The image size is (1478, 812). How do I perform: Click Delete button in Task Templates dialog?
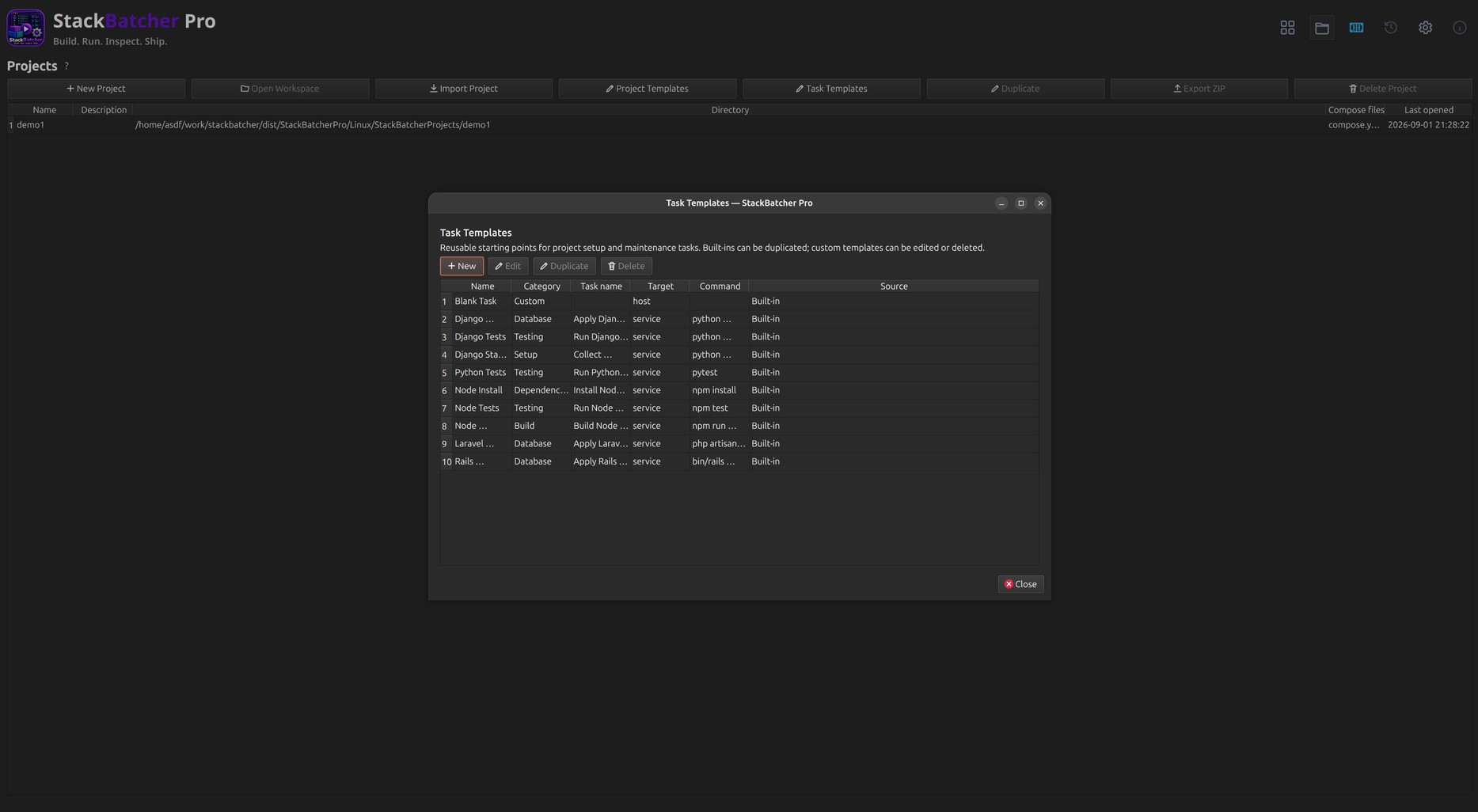[625, 266]
